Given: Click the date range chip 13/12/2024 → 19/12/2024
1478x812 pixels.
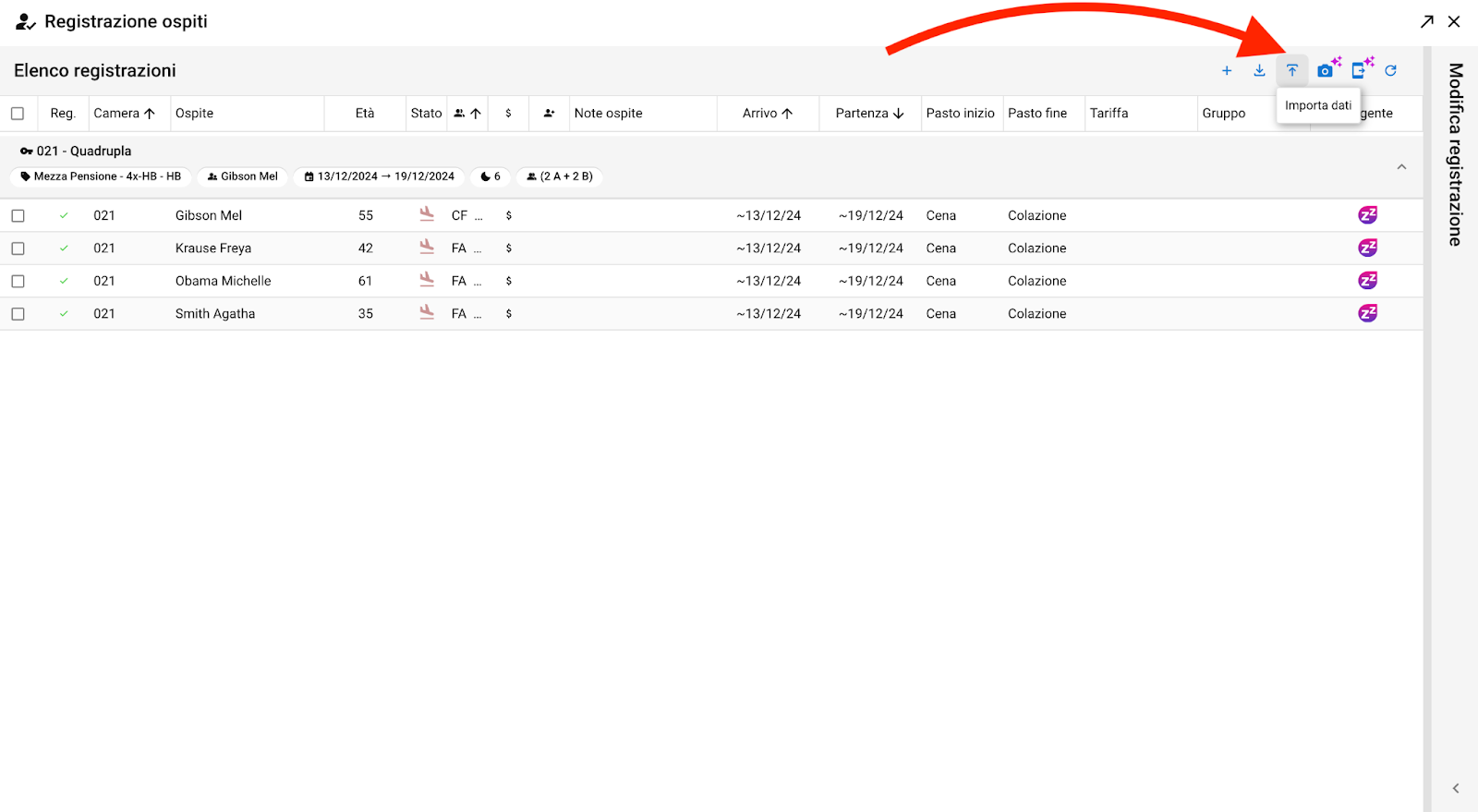Looking at the screenshot, I should (x=379, y=176).
